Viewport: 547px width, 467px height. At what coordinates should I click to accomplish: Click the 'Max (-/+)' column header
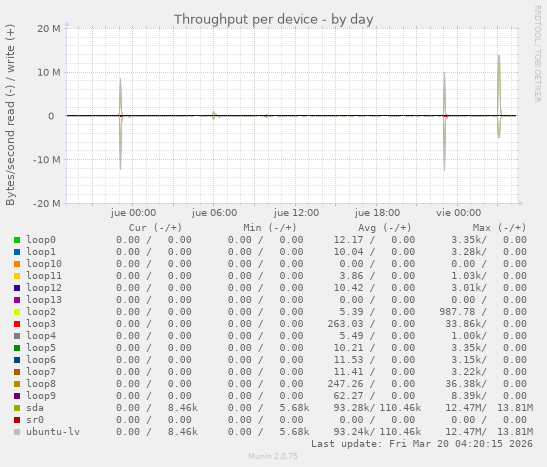[499, 228]
